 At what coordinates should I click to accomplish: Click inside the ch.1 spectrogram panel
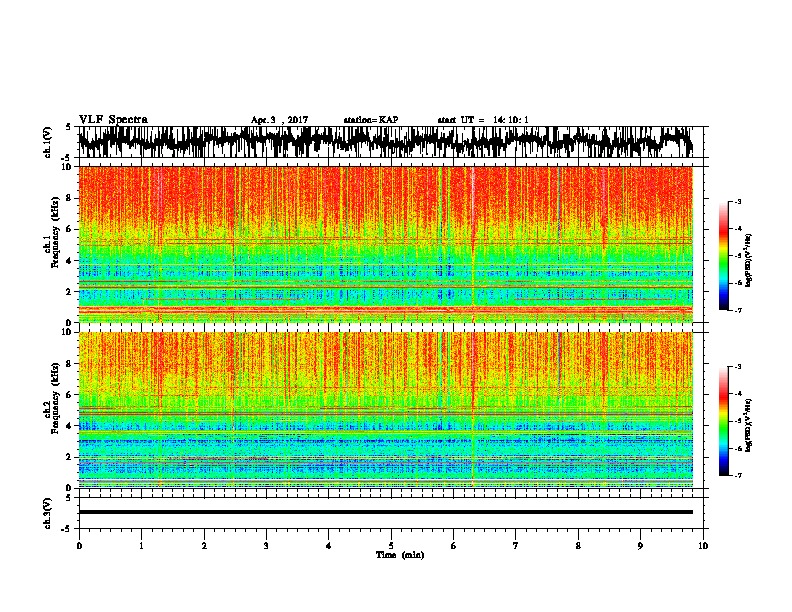click(x=385, y=244)
